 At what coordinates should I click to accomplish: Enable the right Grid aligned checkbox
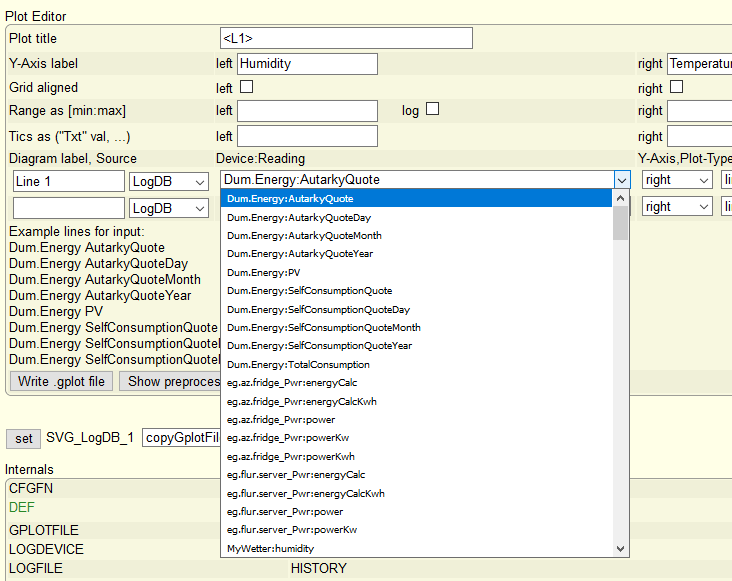pos(676,87)
